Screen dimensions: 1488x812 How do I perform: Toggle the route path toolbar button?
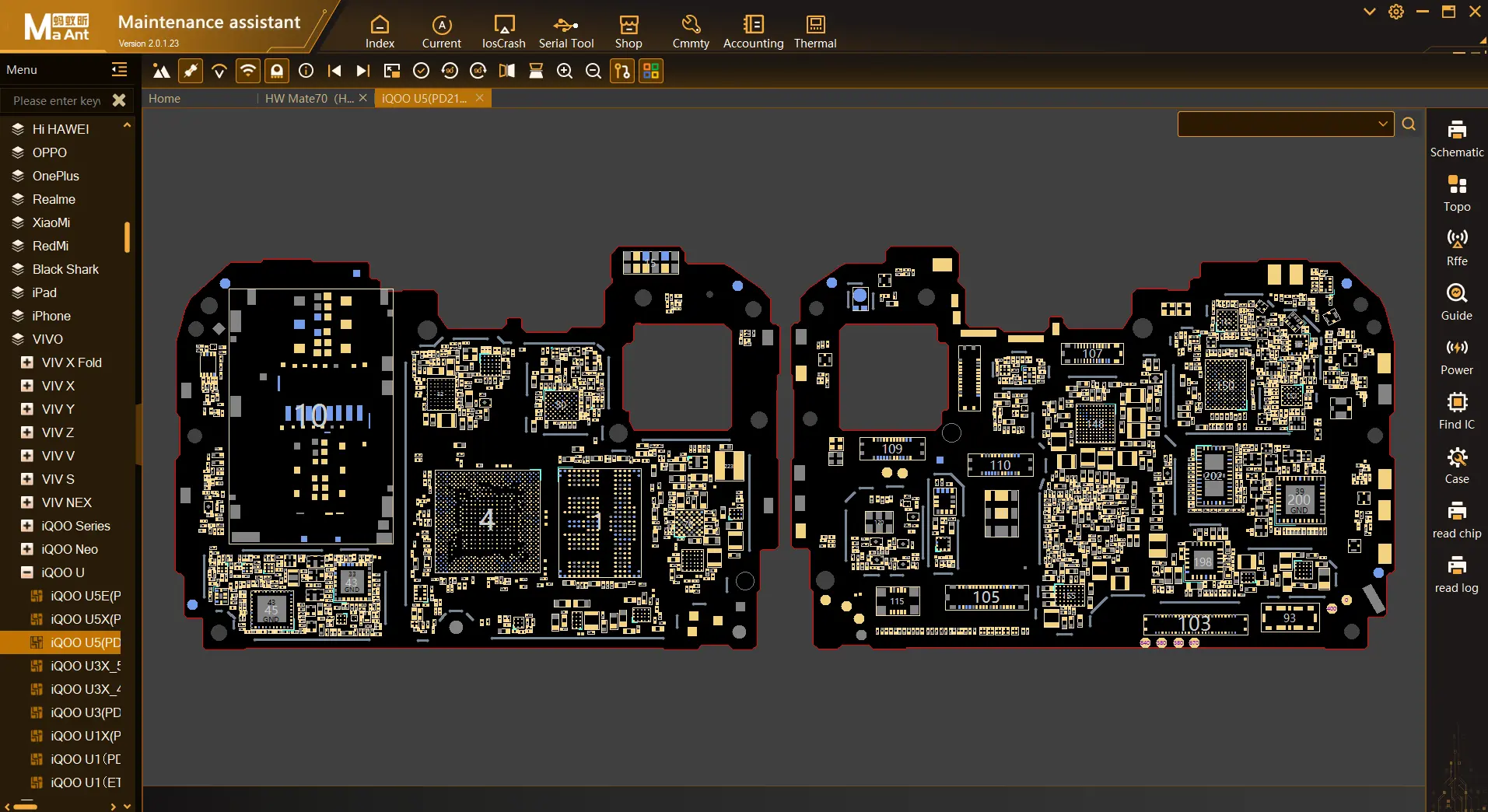[x=622, y=72]
